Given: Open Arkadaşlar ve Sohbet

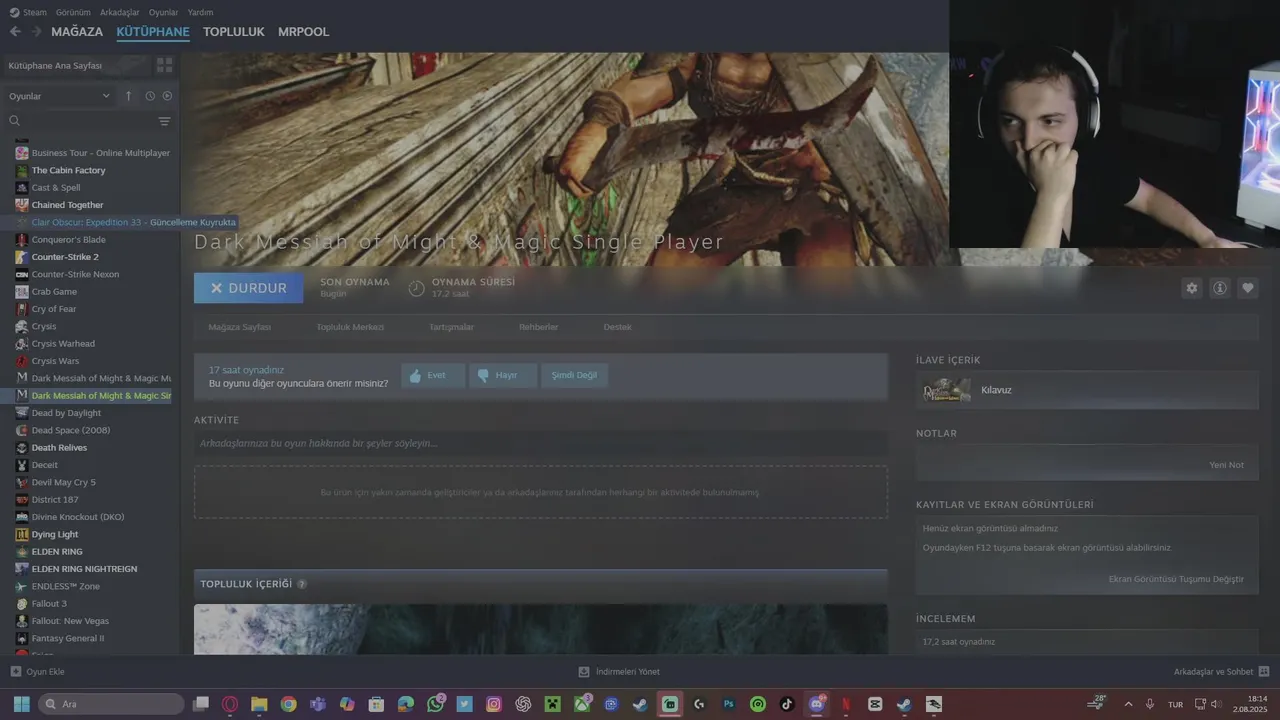Looking at the screenshot, I should pos(1221,672).
